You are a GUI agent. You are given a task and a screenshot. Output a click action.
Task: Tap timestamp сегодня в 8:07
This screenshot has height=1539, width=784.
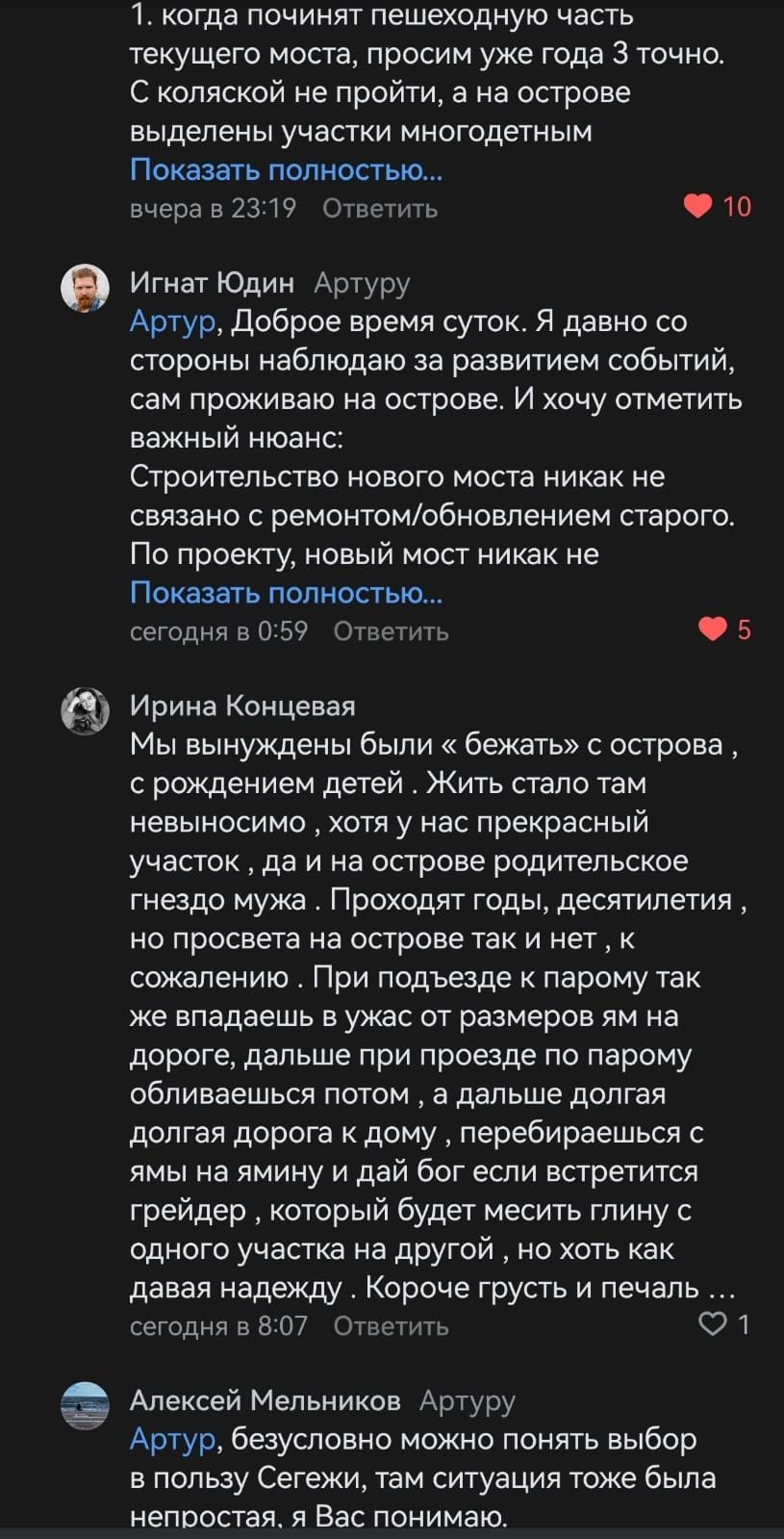coord(218,1326)
